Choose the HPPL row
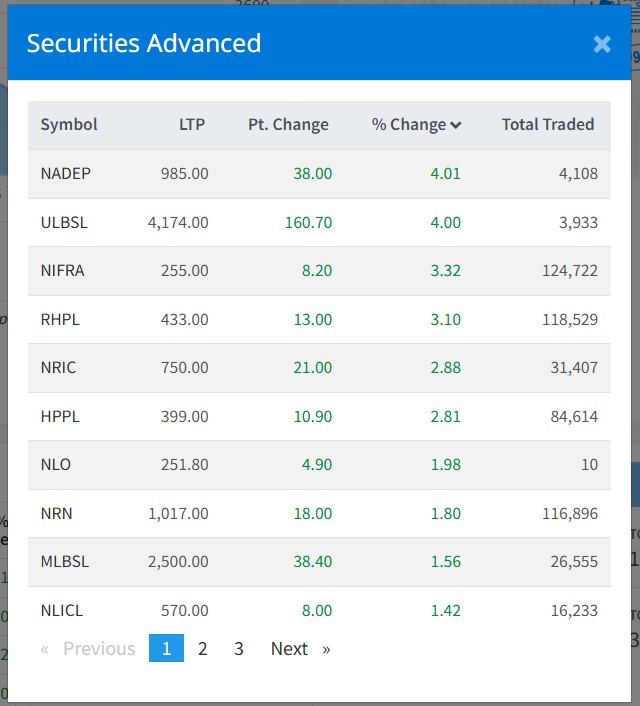Image resolution: width=640 pixels, height=706 pixels. click(x=59, y=416)
